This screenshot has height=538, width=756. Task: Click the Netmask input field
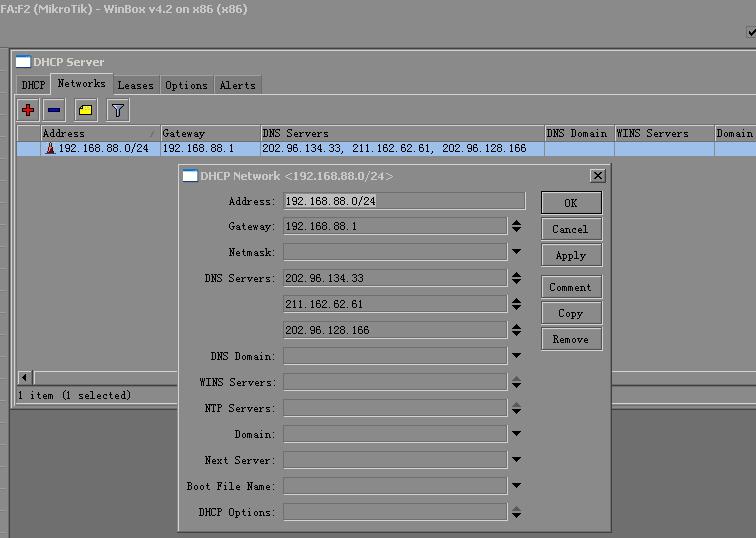pyautogui.click(x=395, y=252)
